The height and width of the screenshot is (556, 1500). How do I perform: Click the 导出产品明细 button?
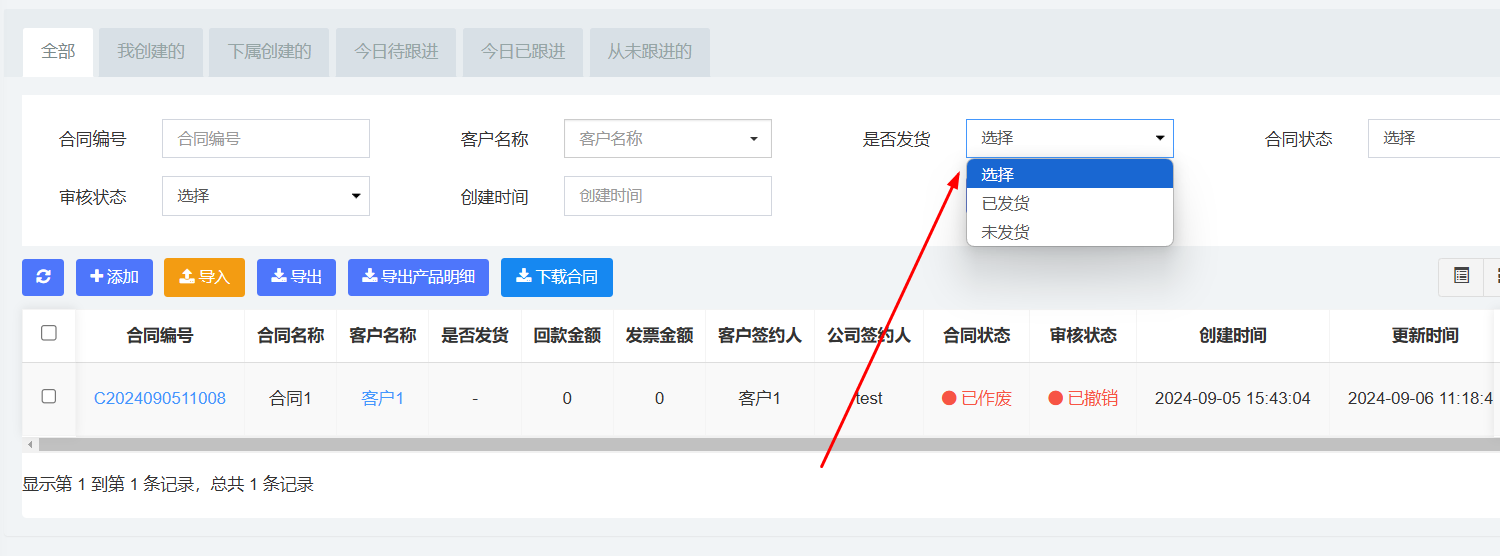(418, 277)
